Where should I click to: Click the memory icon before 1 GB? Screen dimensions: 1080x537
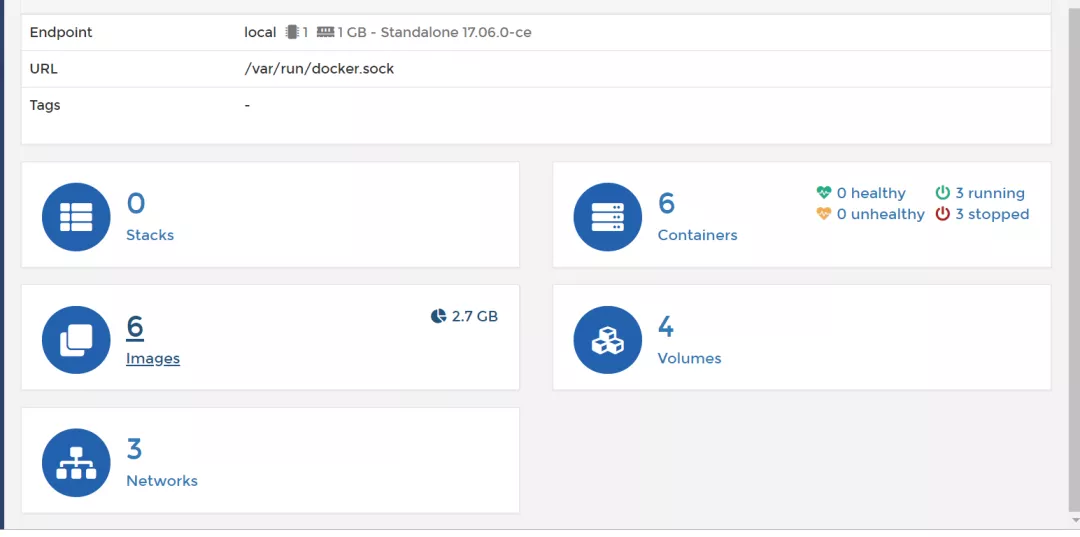point(326,32)
